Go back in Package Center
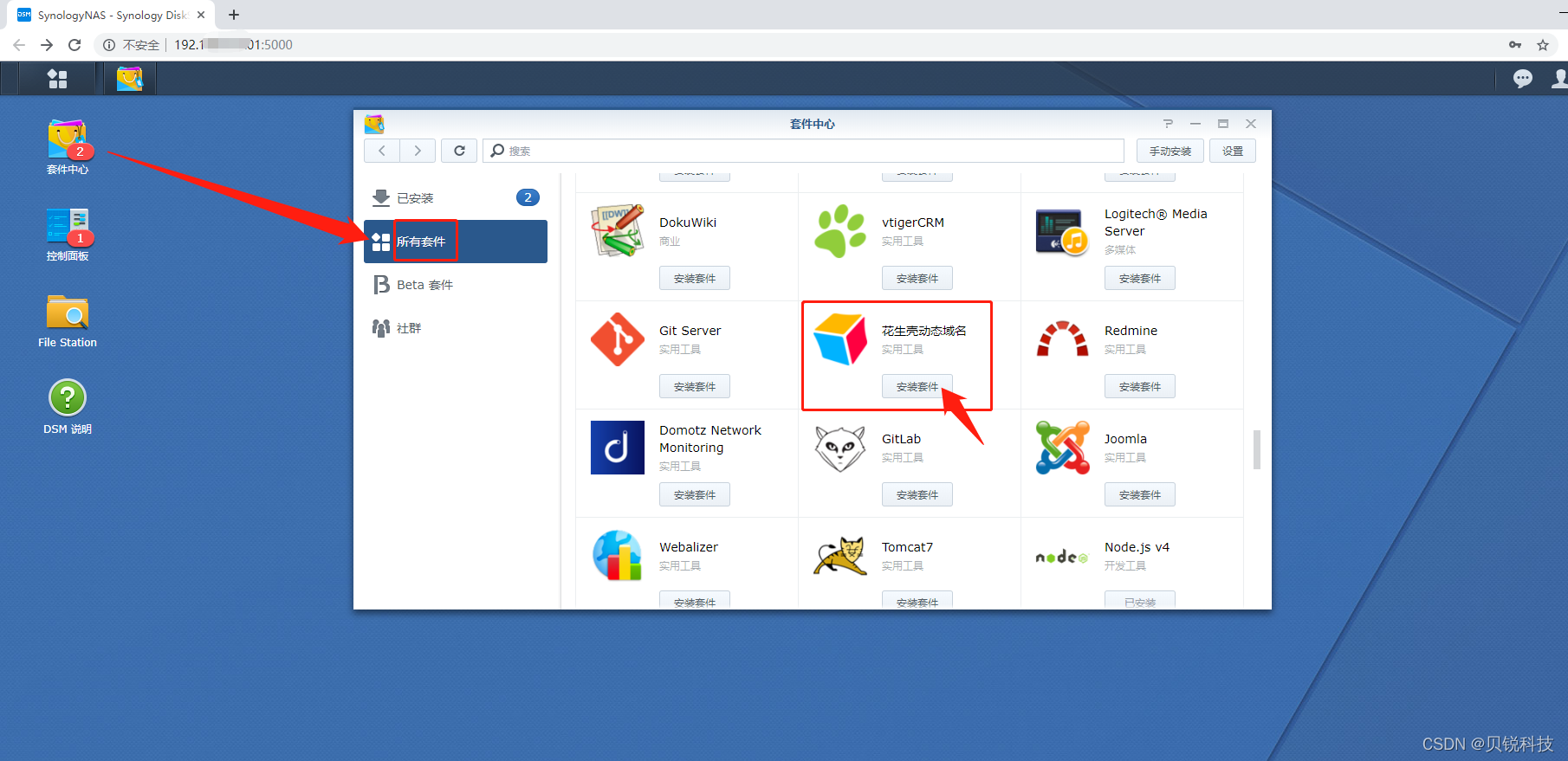Image resolution: width=1568 pixels, height=761 pixels. point(382,151)
